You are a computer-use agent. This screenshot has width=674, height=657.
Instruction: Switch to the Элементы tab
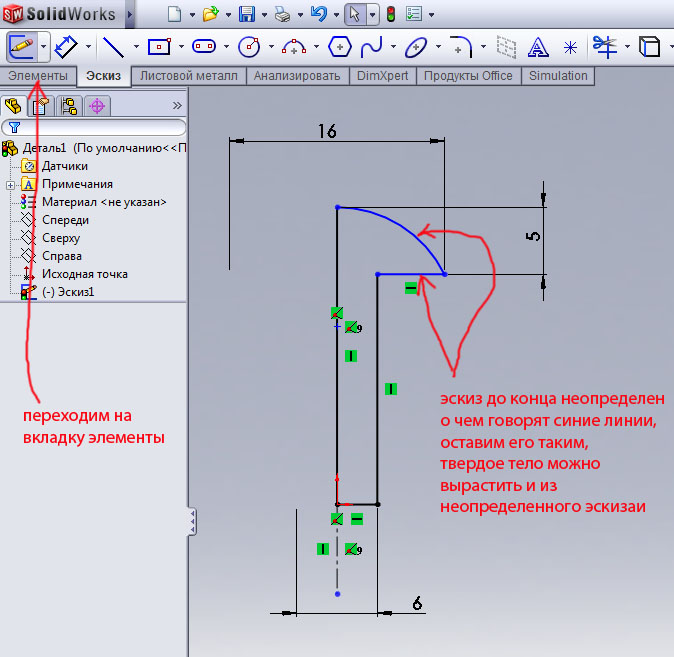tap(38, 76)
